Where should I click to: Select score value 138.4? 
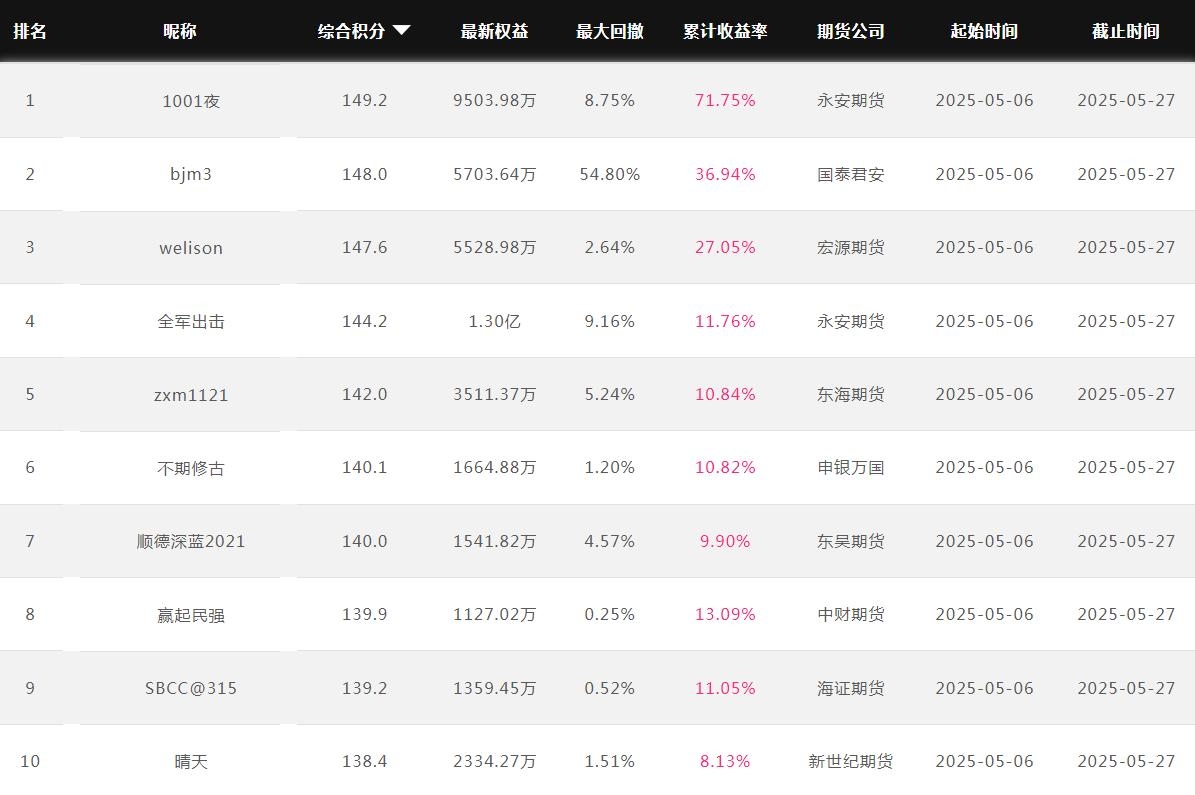[364, 761]
